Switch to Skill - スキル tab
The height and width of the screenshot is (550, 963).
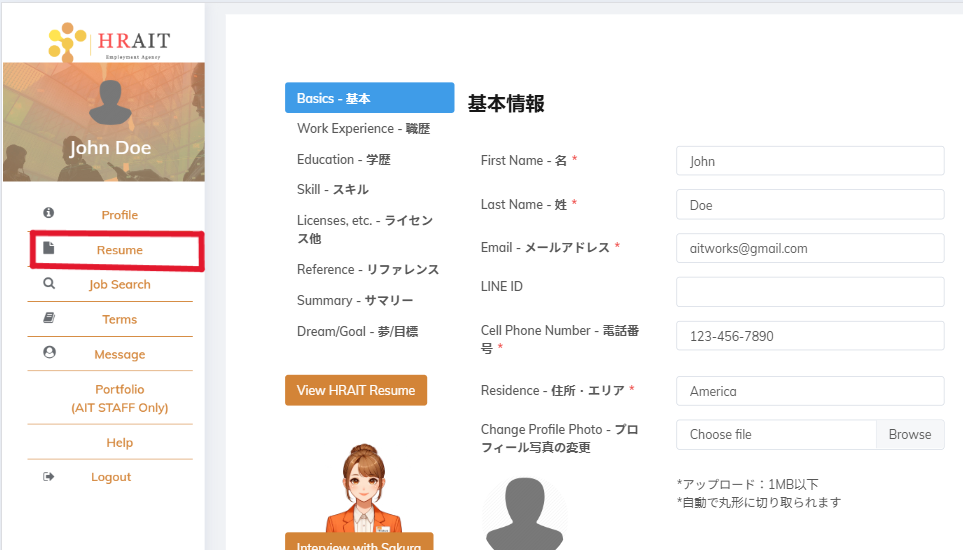[x=333, y=189]
